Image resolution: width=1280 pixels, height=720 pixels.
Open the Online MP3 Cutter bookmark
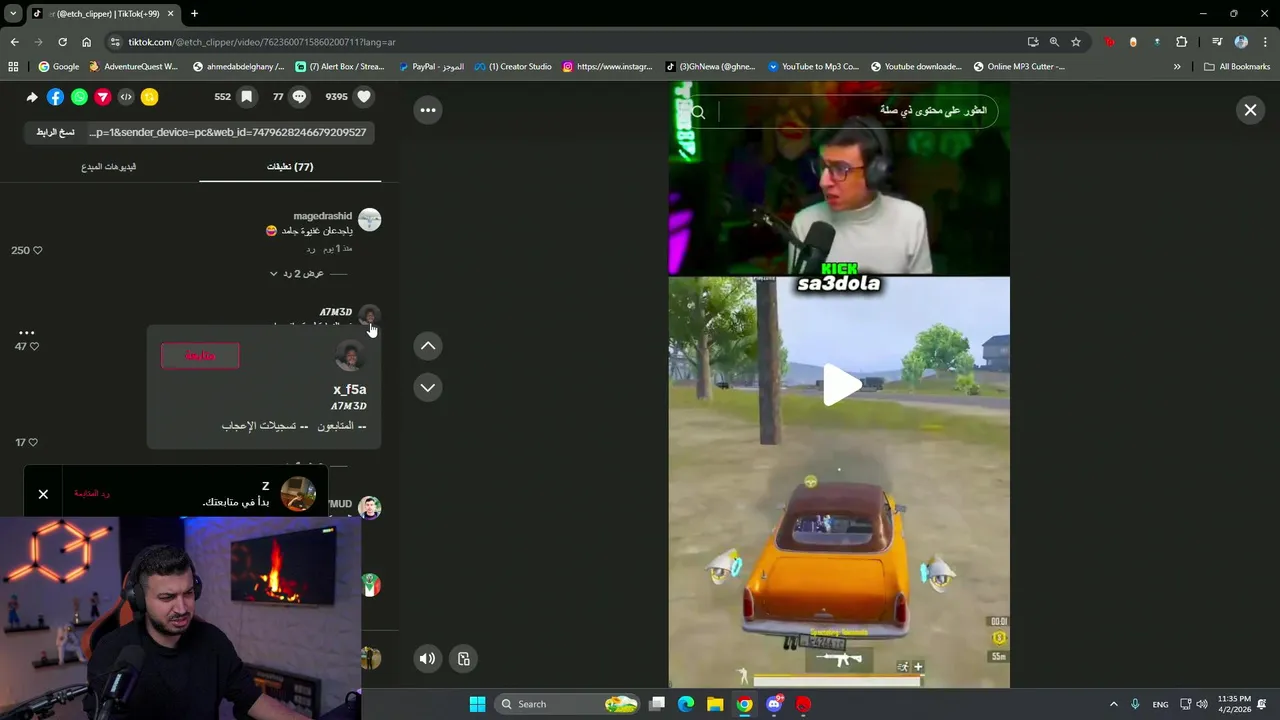tap(1018, 67)
